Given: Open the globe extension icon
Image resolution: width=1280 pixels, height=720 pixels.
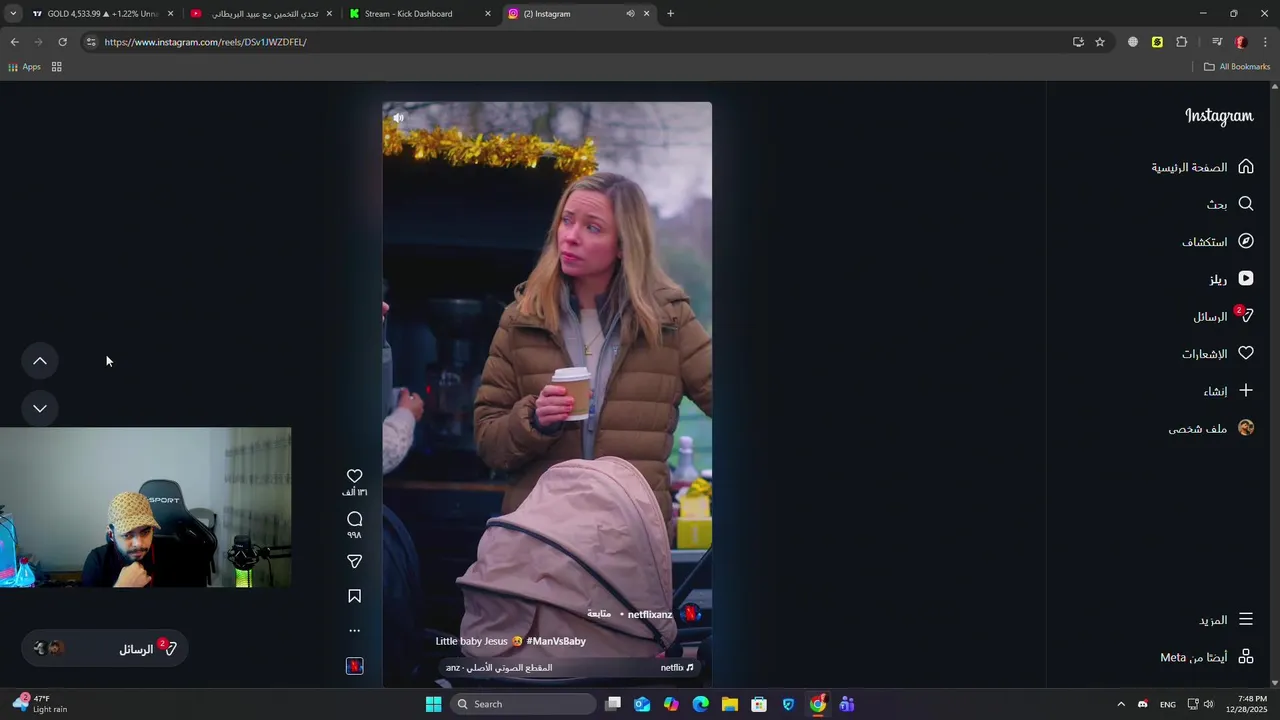Looking at the screenshot, I should point(1133,42).
